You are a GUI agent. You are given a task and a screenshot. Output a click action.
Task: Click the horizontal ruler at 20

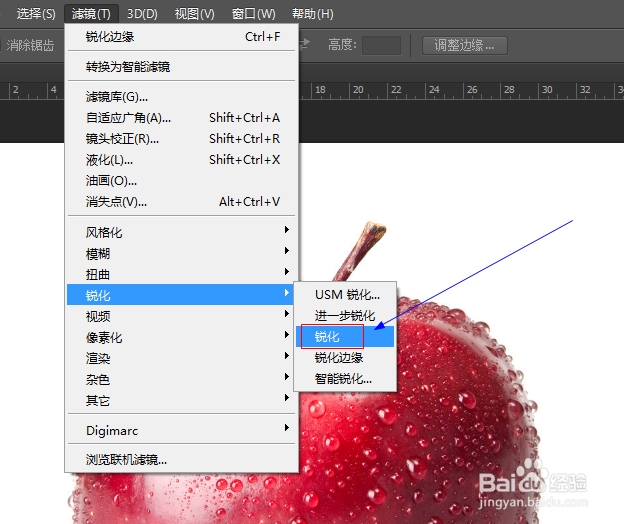click(358, 91)
